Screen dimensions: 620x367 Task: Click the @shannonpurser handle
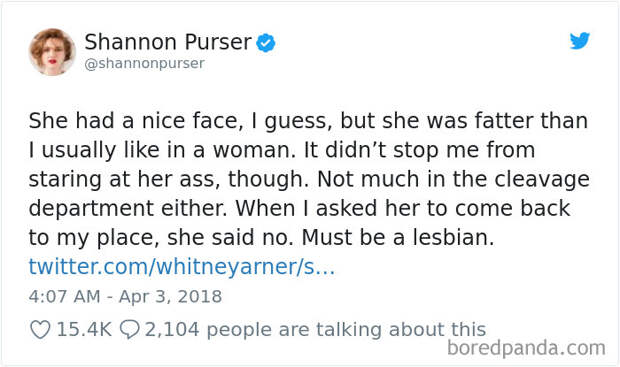coord(144,63)
